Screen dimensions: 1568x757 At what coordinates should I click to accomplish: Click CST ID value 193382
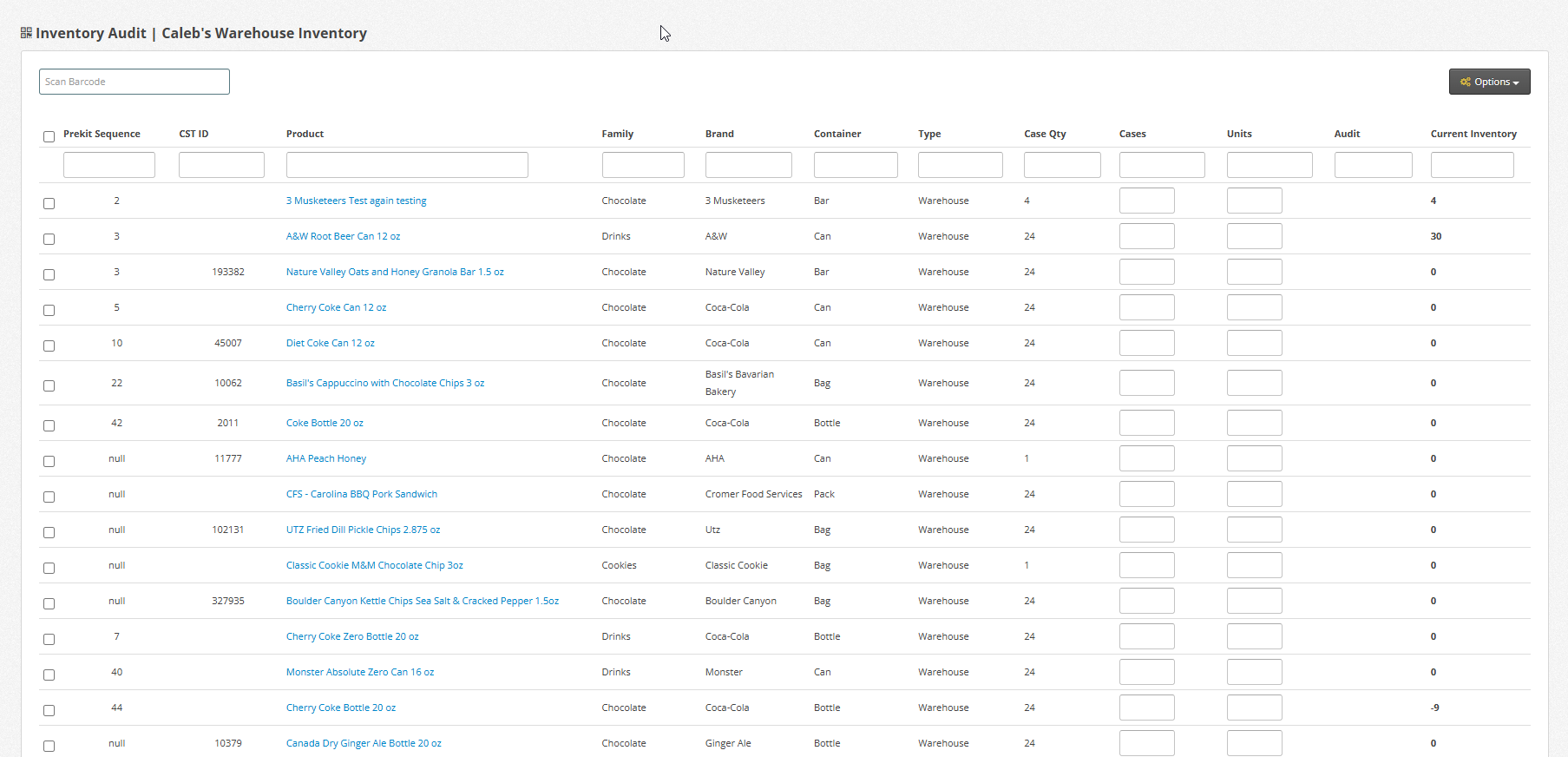228,272
